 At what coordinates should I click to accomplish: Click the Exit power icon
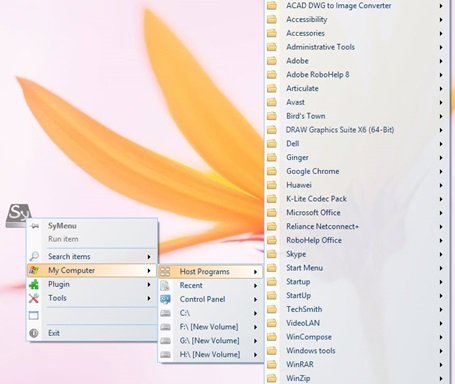point(34,333)
